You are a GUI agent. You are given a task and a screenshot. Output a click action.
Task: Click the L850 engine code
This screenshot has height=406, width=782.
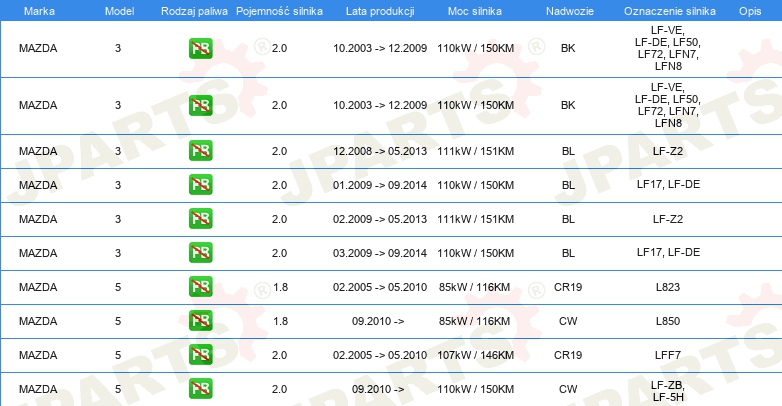point(668,321)
